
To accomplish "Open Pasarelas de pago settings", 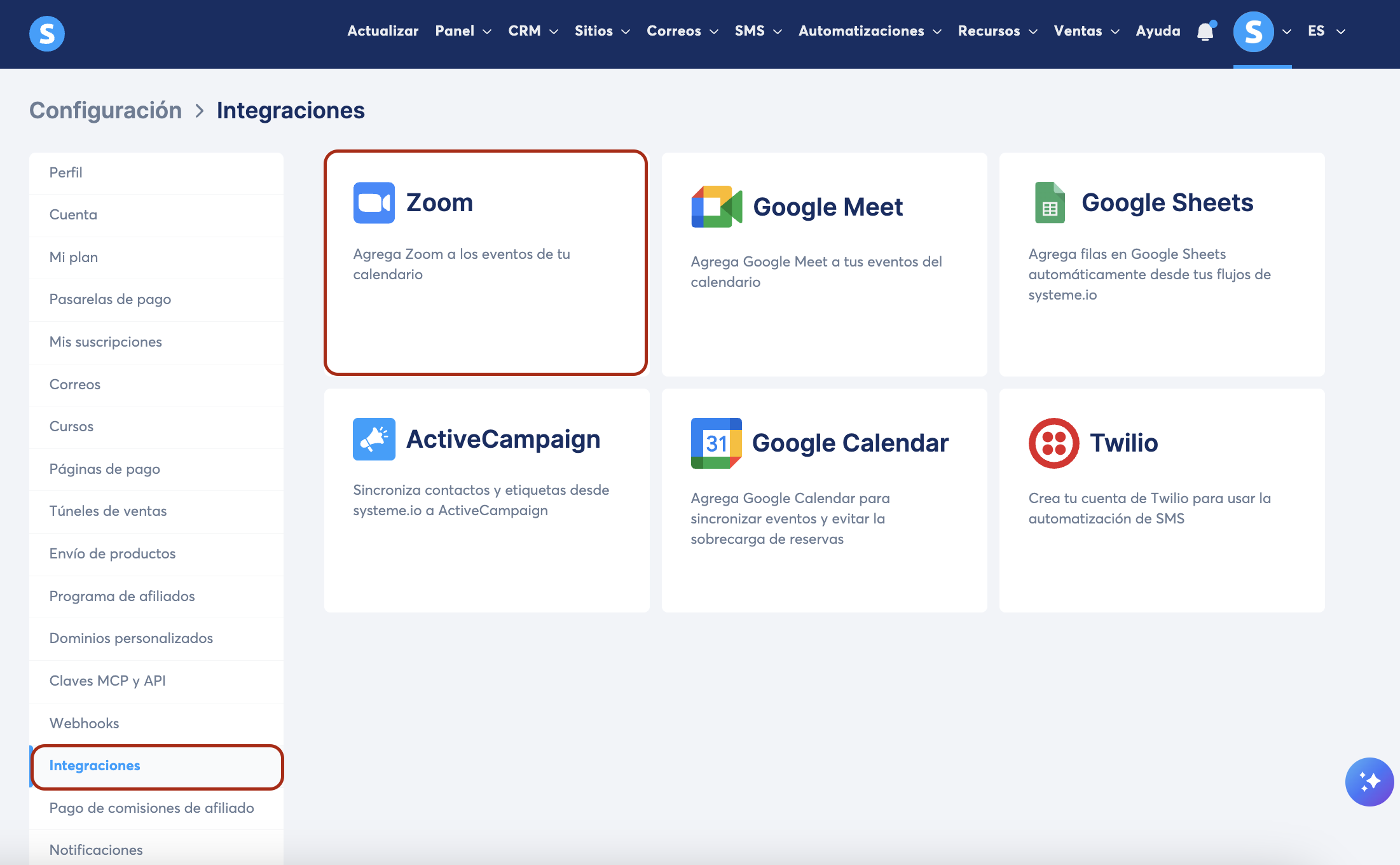I will click(x=156, y=300).
